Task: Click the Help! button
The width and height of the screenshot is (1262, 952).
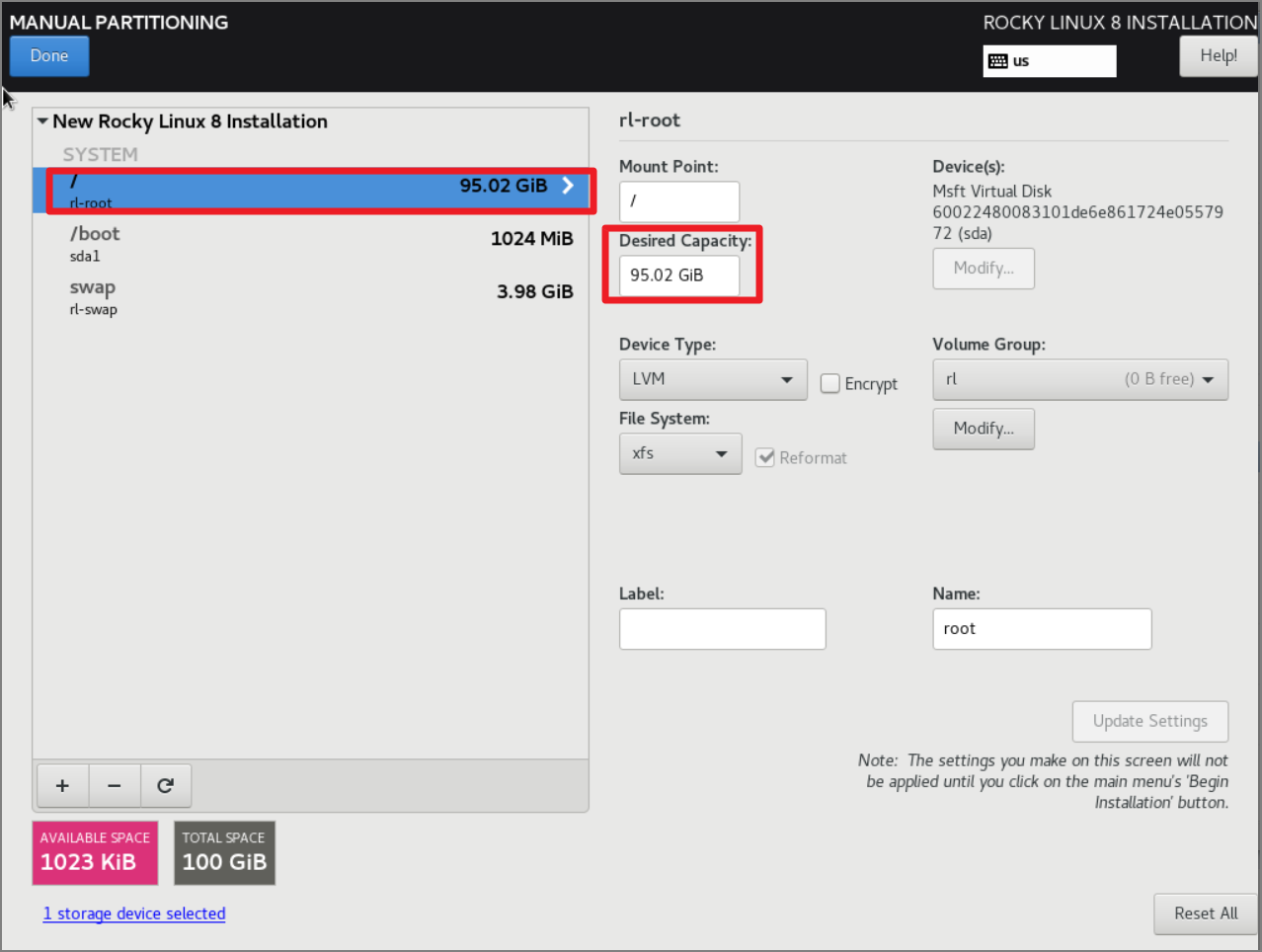Action: coord(1219,56)
